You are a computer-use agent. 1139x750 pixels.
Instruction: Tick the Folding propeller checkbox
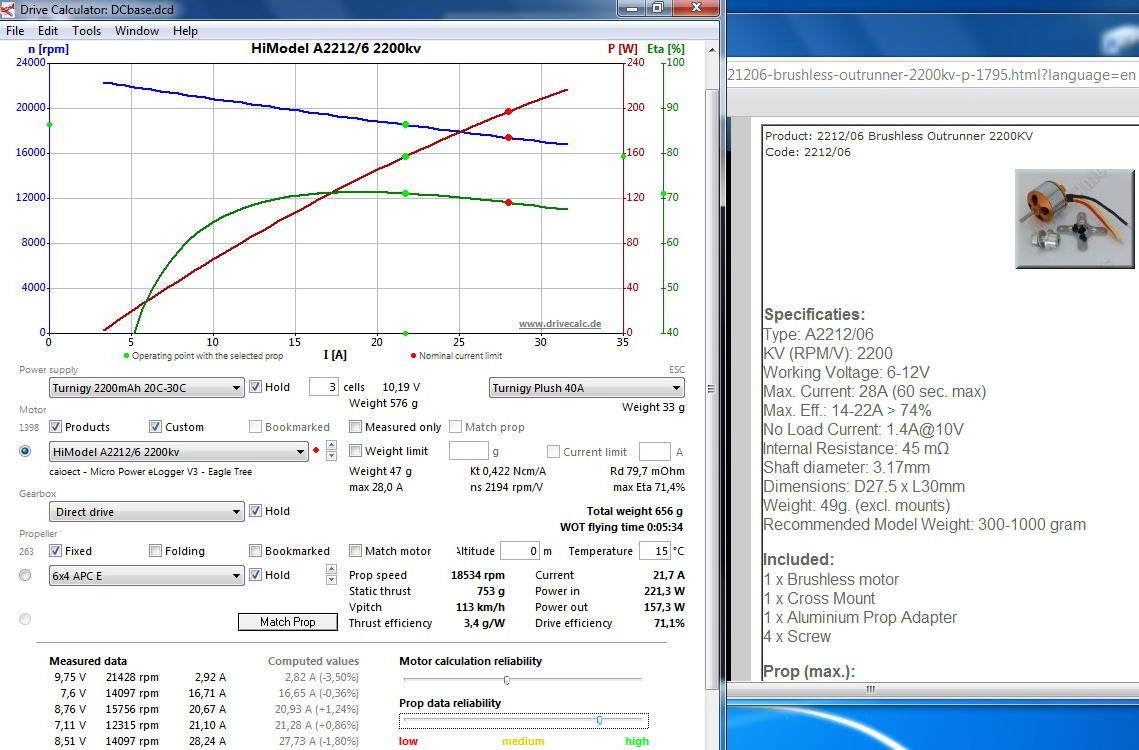point(156,551)
